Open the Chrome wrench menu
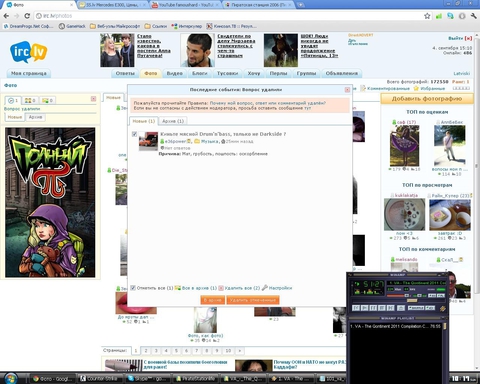This screenshot has height=384, width=480. pyautogui.click(x=473, y=16)
